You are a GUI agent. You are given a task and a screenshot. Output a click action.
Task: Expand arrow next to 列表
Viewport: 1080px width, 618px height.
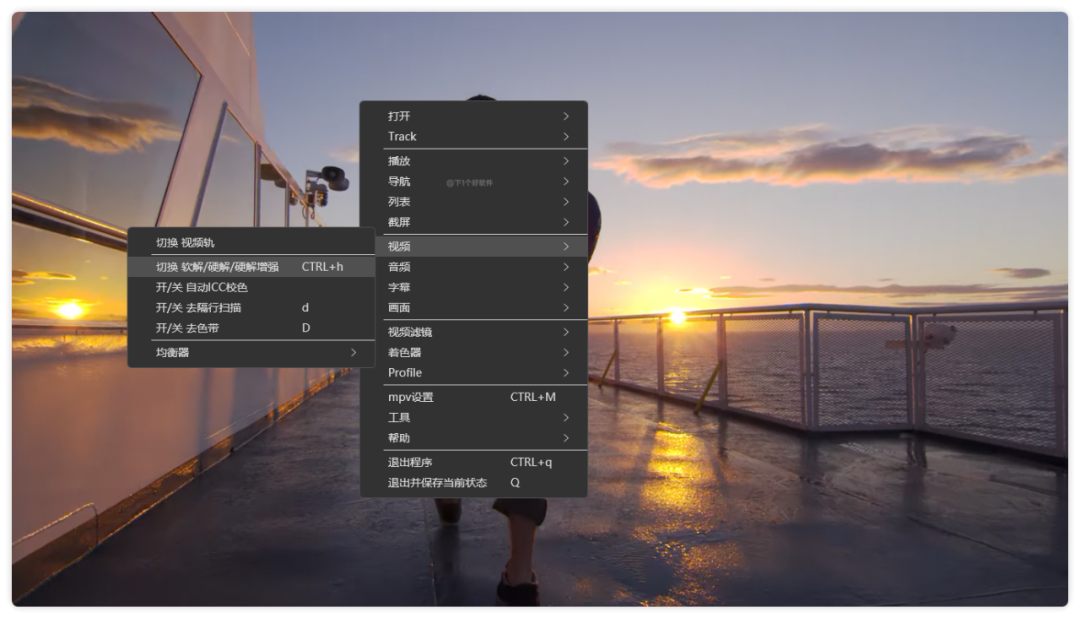(566, 202)
